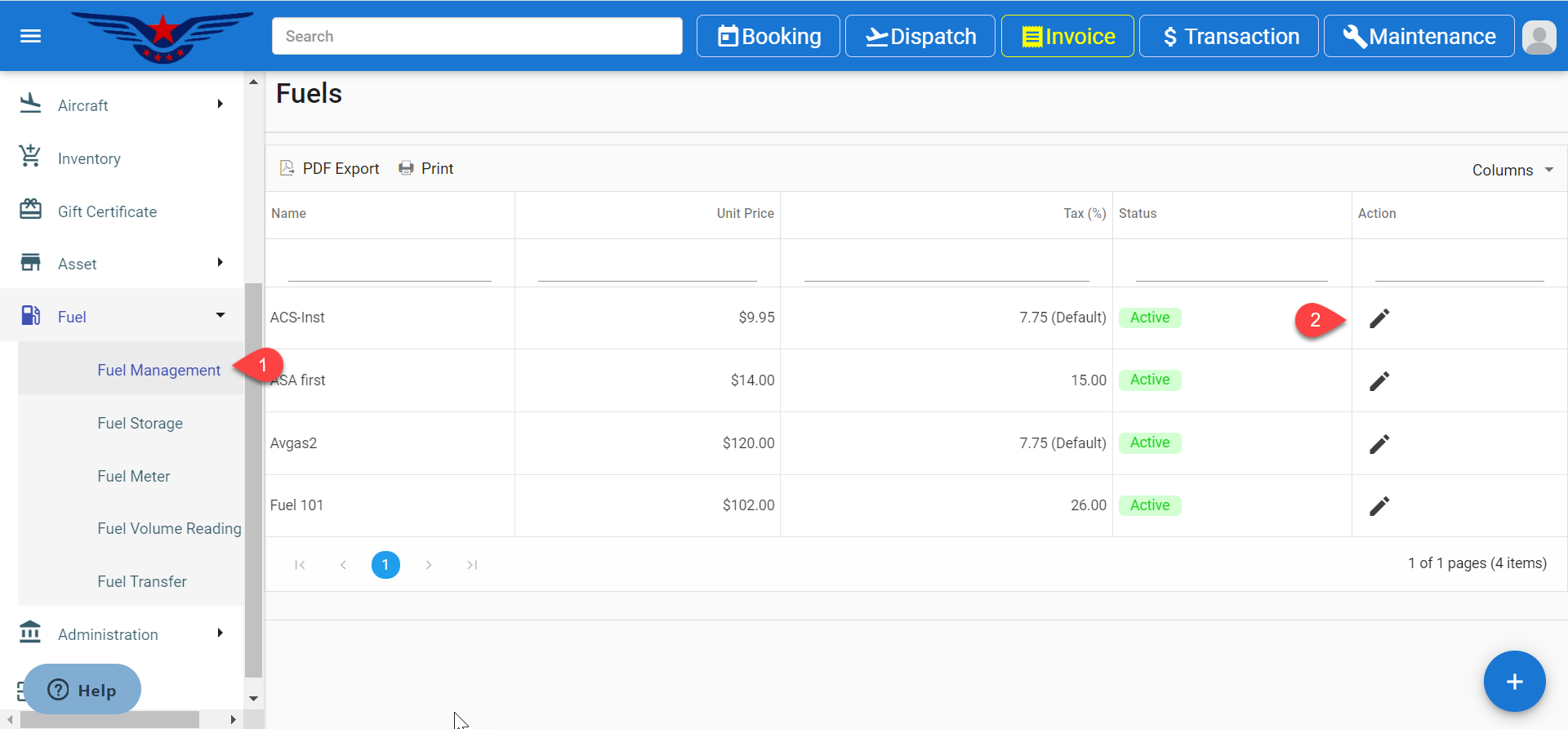1568x729 pixels.
Task: Click the top Search field
Action: (477, 37)
